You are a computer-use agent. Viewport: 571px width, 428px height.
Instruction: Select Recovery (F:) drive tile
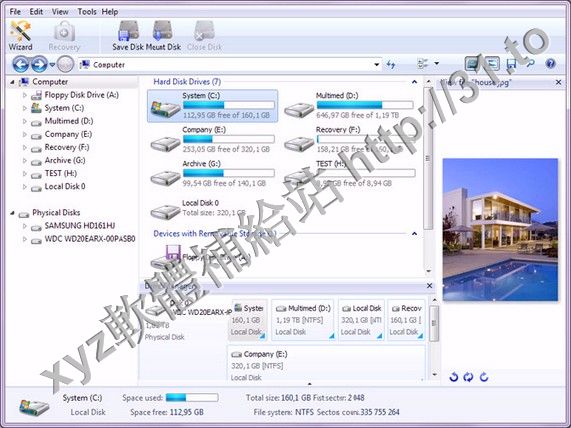pos(348,140)
